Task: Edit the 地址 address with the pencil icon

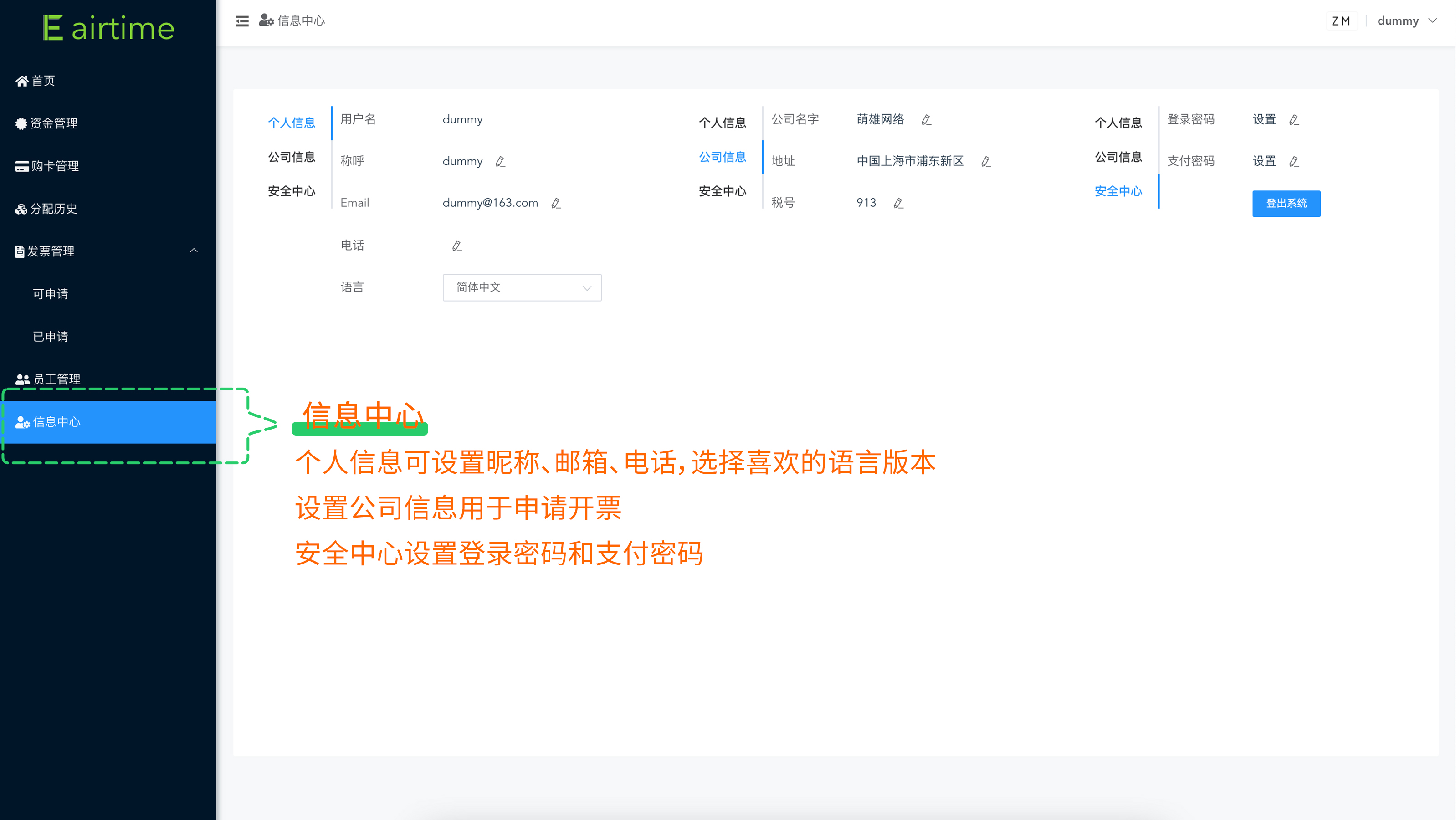Action: tap(986, 162)
